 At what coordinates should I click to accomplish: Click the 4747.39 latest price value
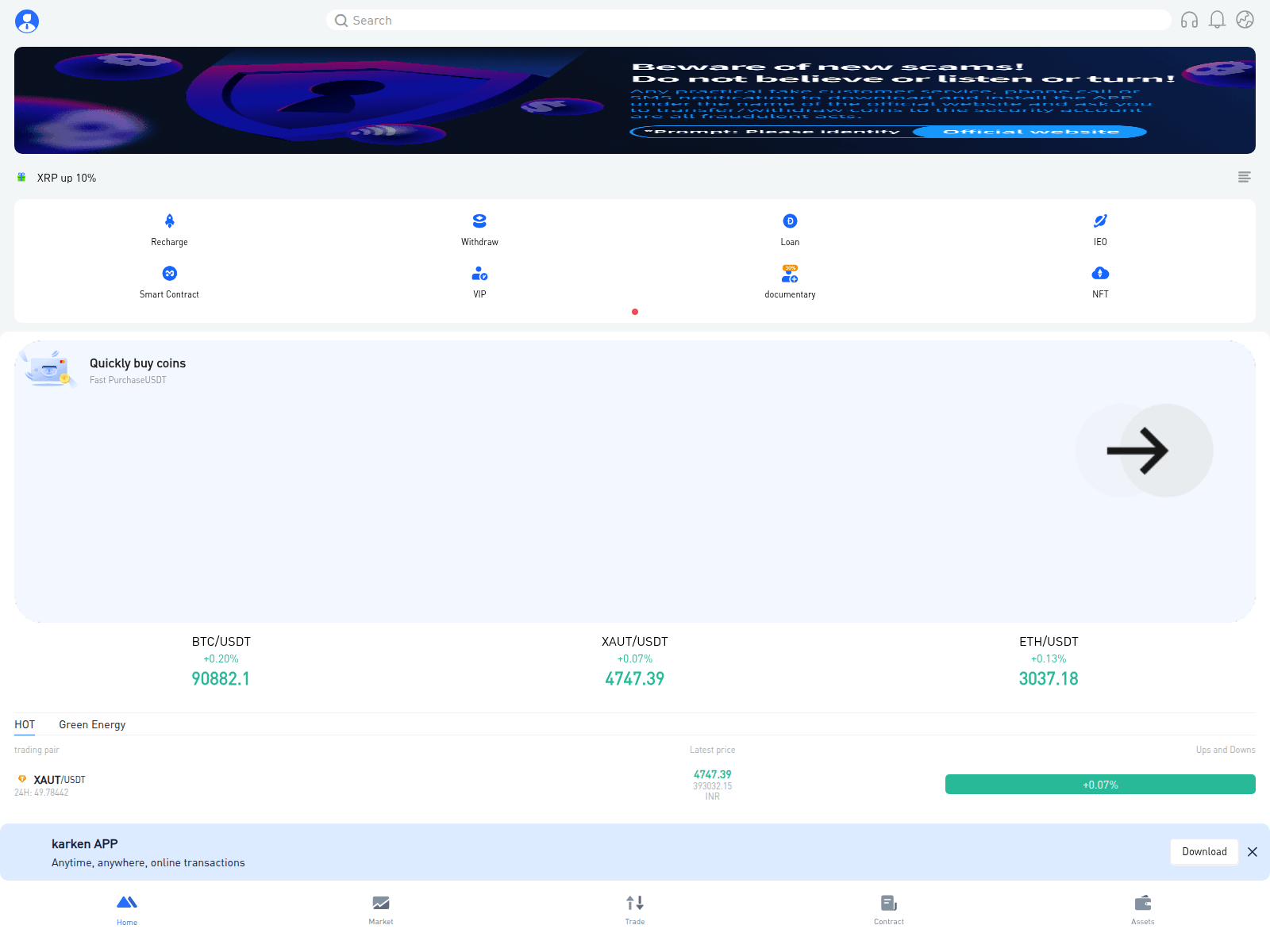pyautogui.click(x=712, y=774)
